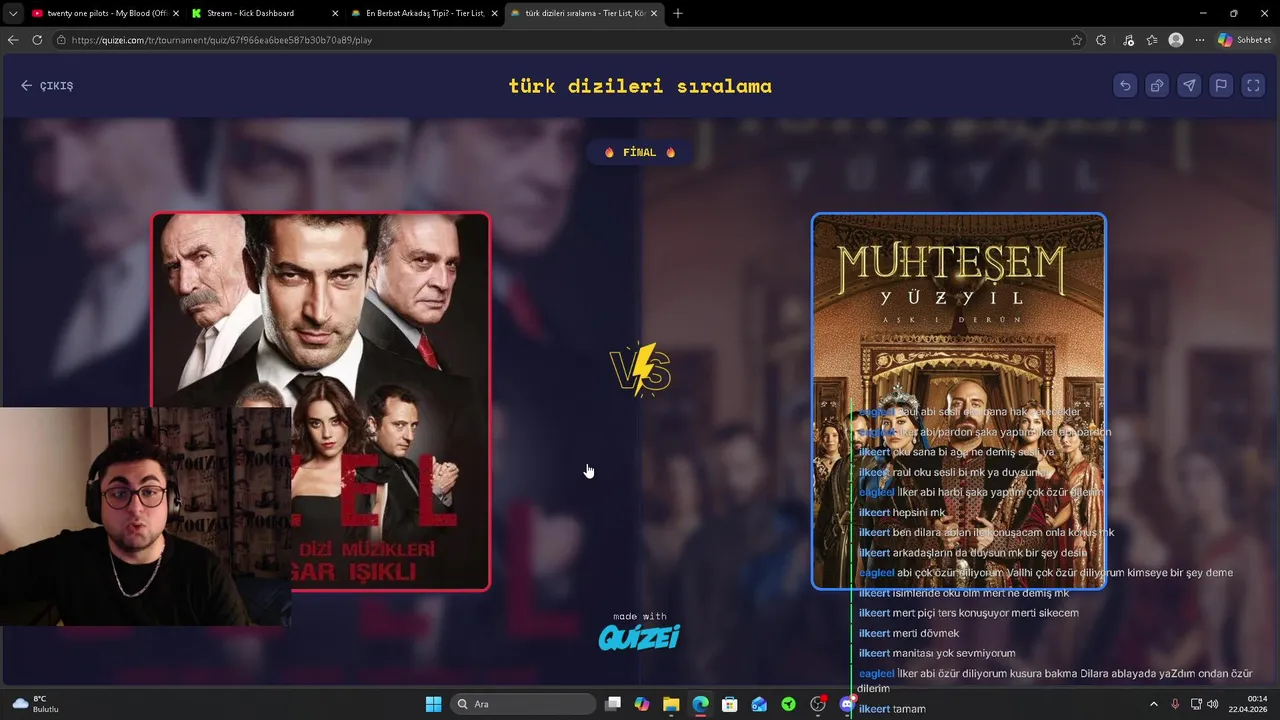Open Microsoft Edge from taskbar
Screen dimensions: 1280x720
(700, 704)
